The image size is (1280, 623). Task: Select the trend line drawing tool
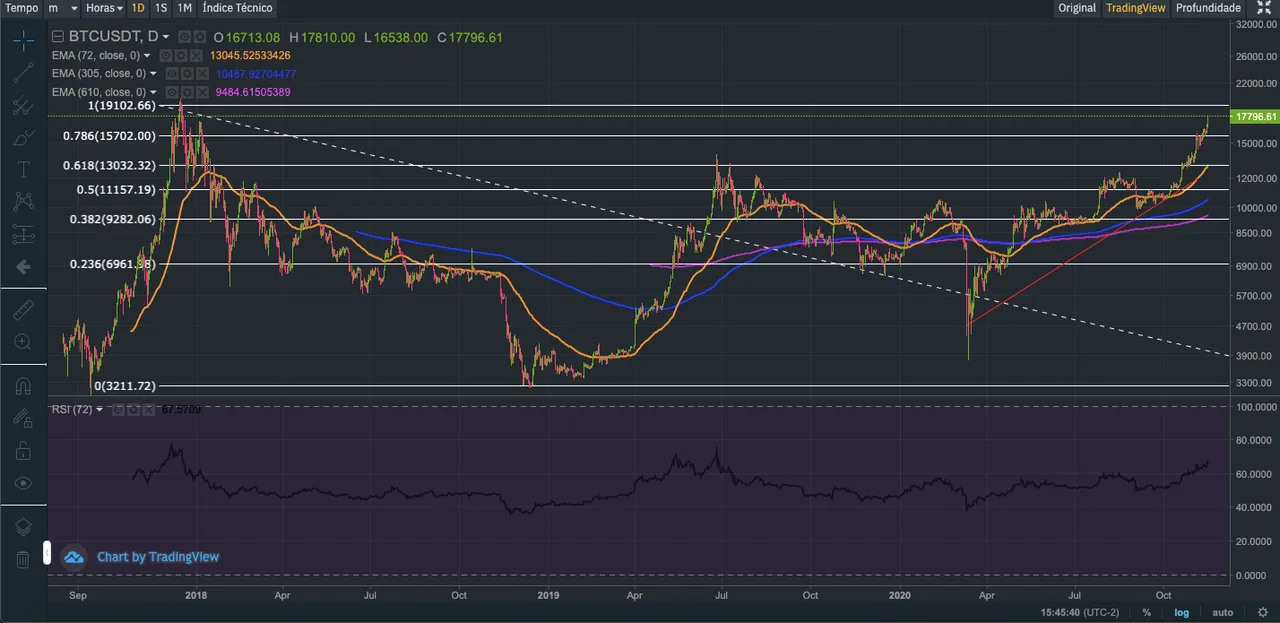click(x=23, y=73)
